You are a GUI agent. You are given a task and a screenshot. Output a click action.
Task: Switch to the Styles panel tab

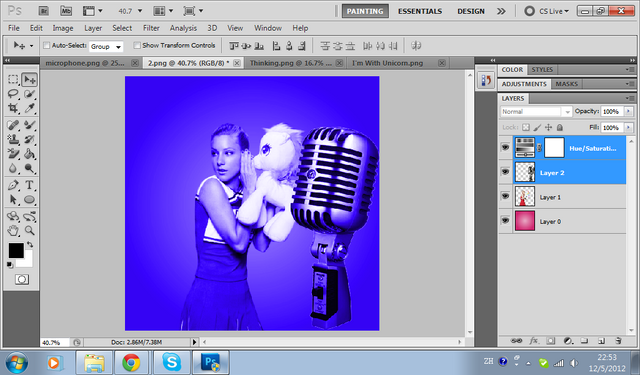[x=542, y=69]
